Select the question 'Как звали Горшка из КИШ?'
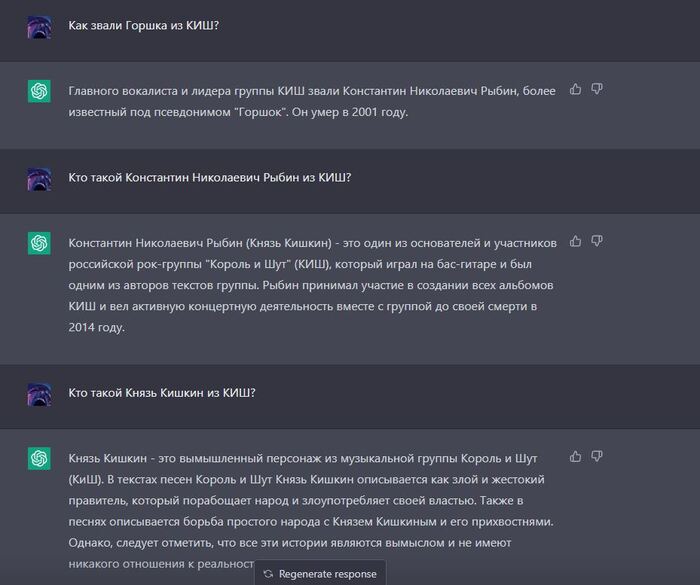The width and height of the screenshot is (700, 585). click(x=144, y=25)
